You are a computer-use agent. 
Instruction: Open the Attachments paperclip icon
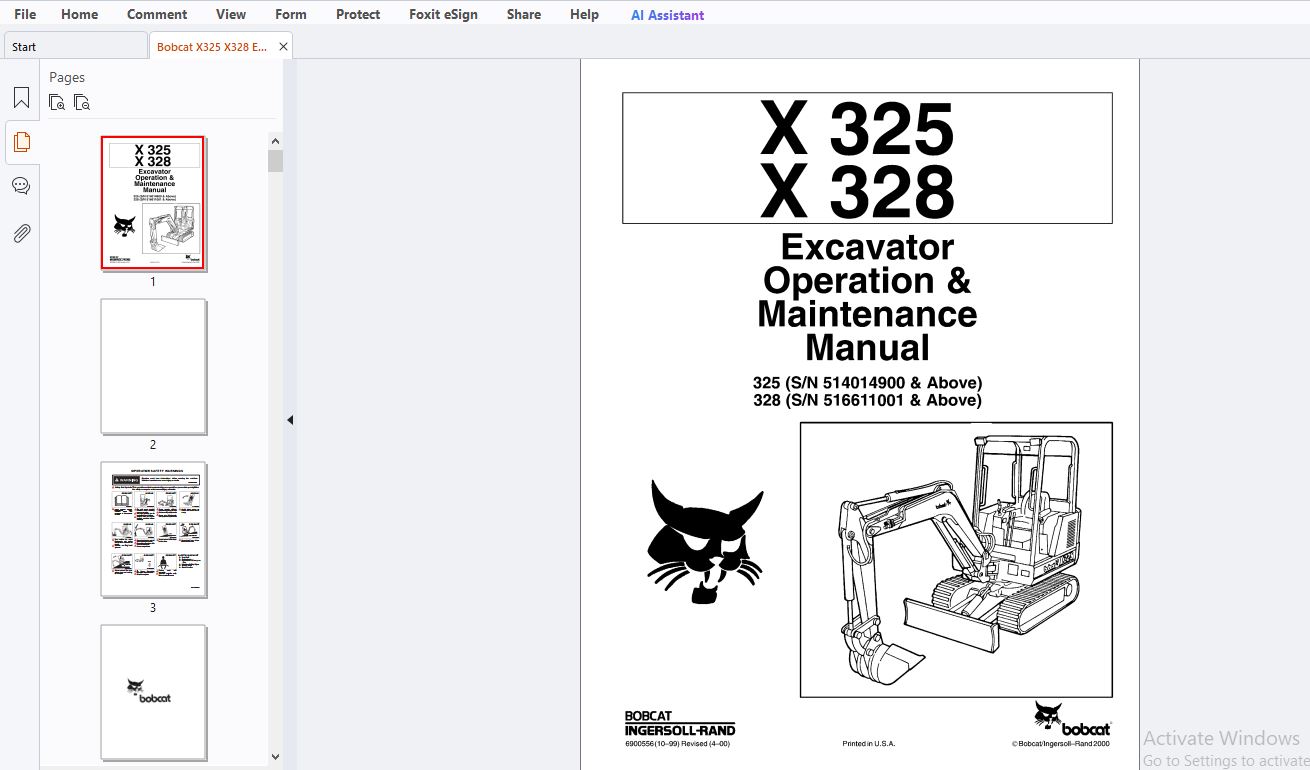pos(21,233)
